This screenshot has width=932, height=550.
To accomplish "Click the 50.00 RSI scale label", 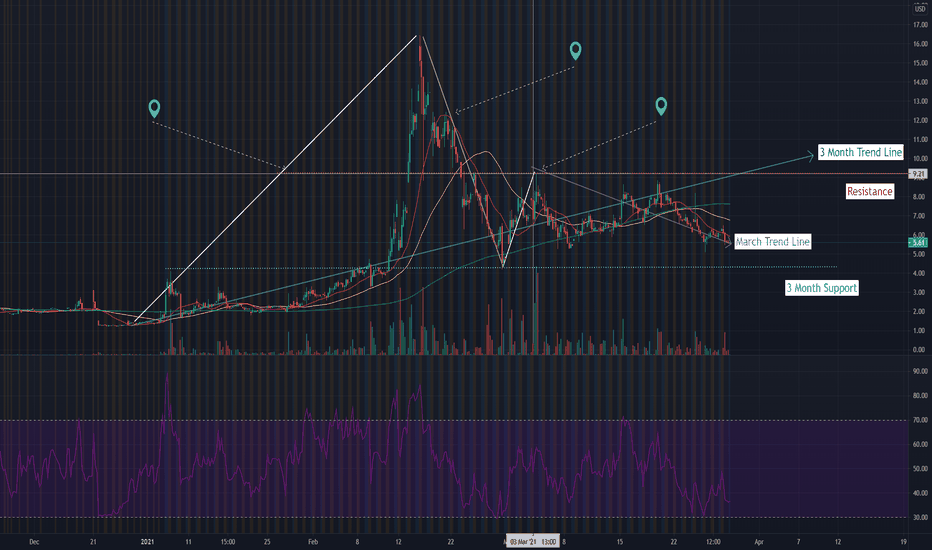I will coord(920,469).
